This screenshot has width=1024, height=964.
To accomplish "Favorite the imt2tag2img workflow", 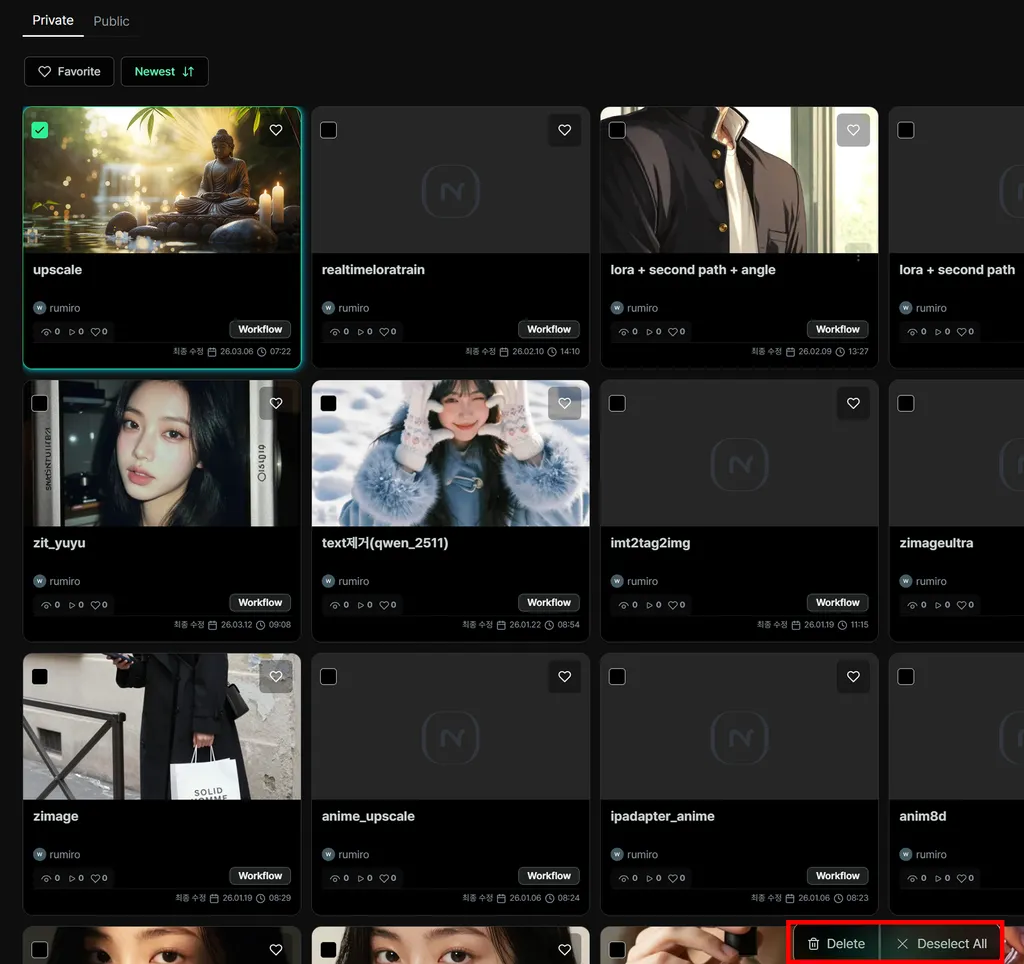I will pos(854,403).
